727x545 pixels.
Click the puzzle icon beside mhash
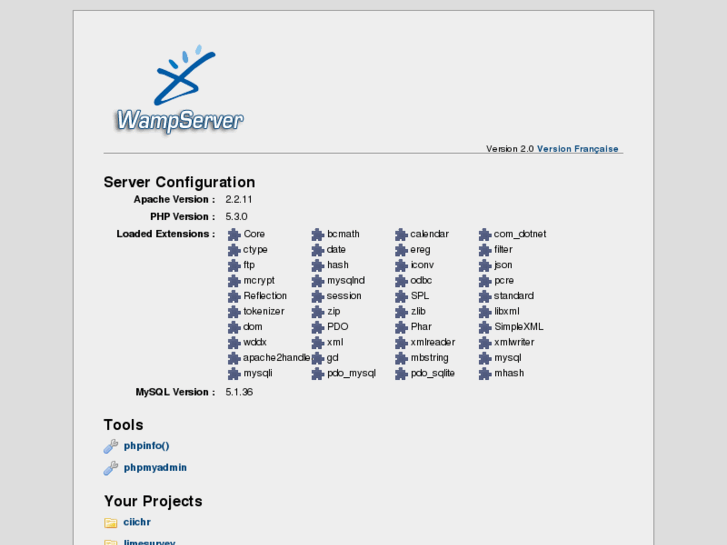pos(485,373)
